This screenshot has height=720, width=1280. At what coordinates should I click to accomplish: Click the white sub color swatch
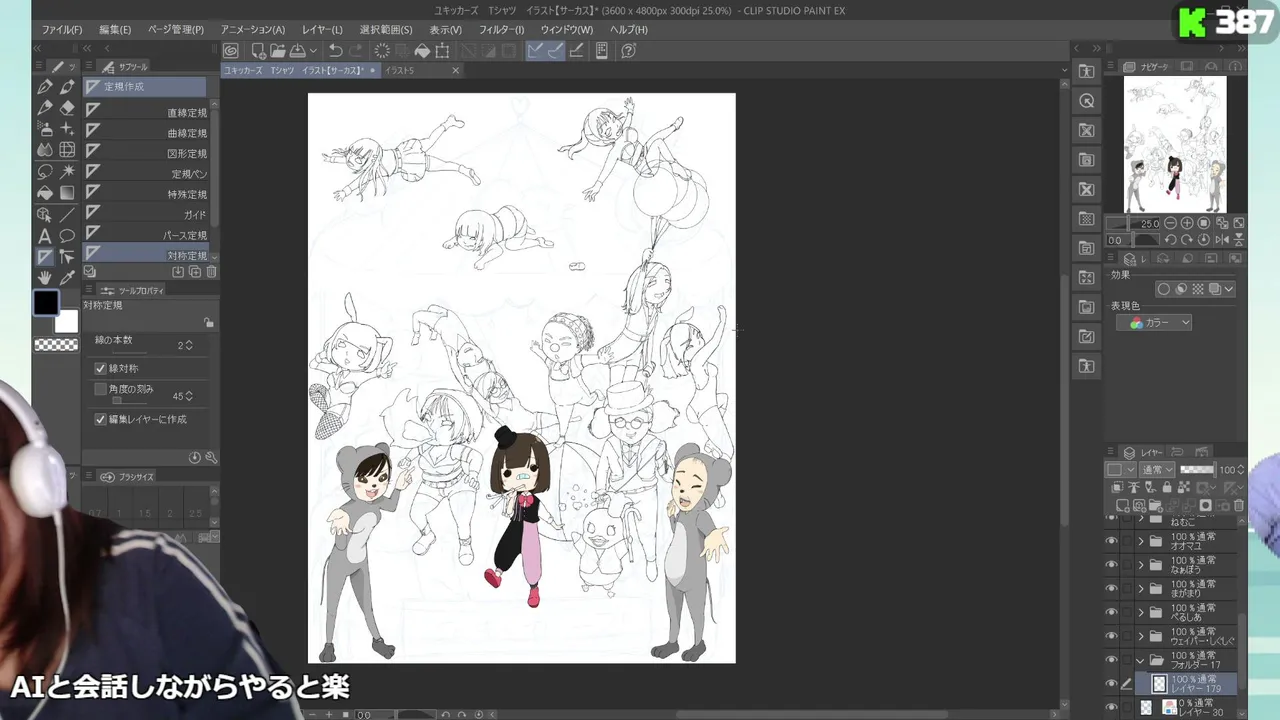66,321
